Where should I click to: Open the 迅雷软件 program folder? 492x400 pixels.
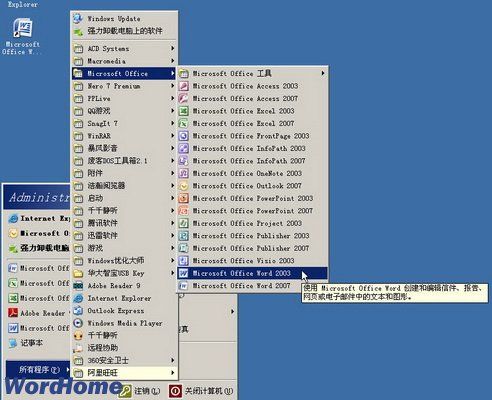[x=124, y=236]
